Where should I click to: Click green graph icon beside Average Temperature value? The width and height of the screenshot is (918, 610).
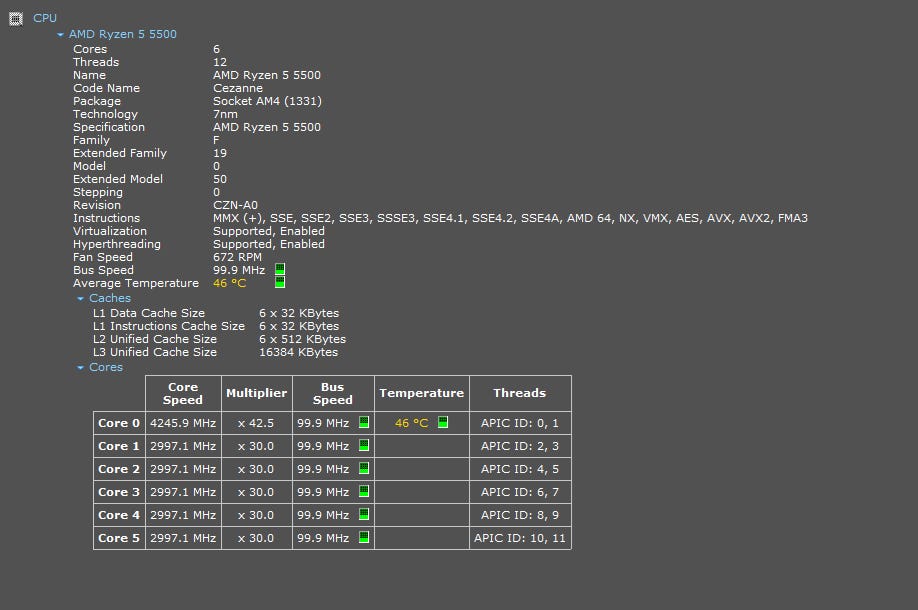click(x=280, y=283)
